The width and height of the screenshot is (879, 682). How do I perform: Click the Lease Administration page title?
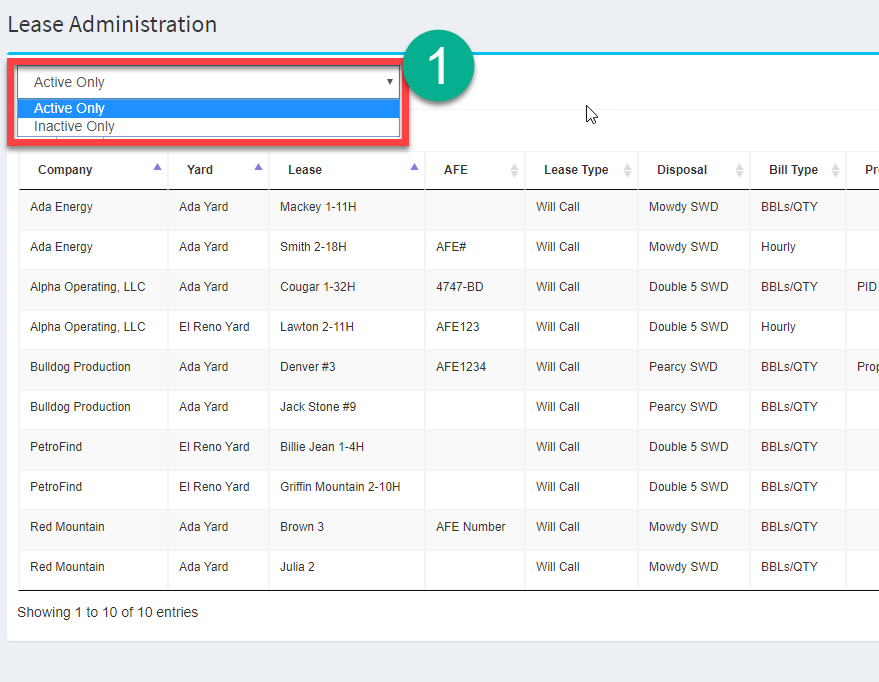[112, 25]
